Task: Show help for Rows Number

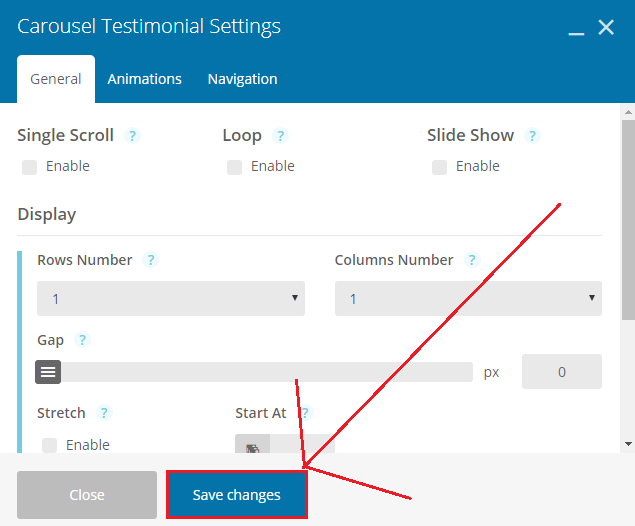Action: pyautogui.click(x=151, y=260)
